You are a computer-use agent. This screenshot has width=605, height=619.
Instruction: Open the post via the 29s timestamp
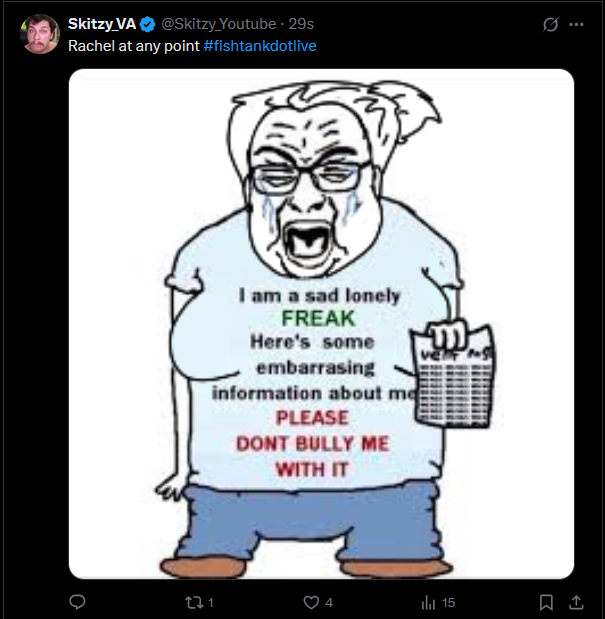301,24
